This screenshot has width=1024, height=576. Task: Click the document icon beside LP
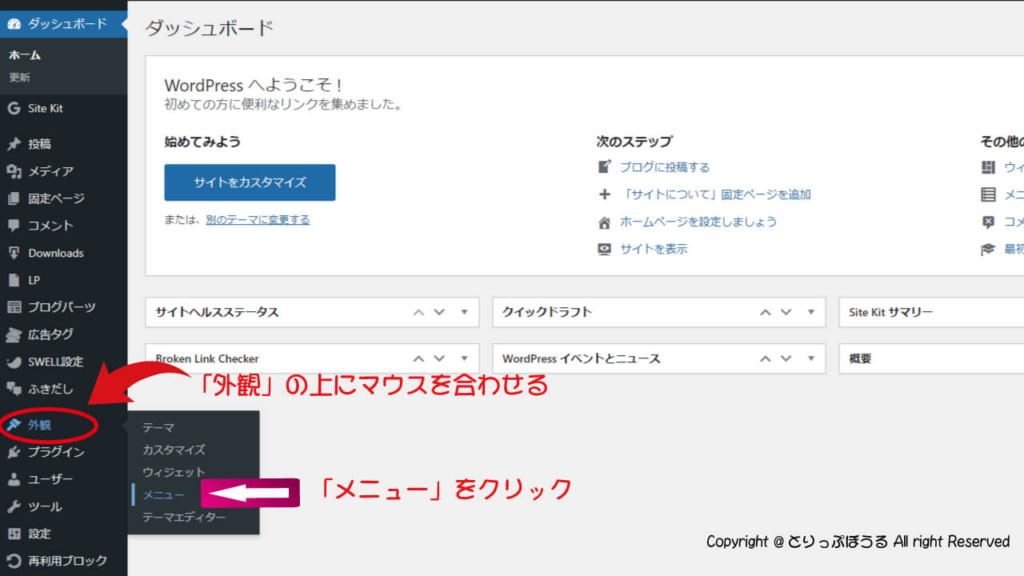(x=14, y=280)
